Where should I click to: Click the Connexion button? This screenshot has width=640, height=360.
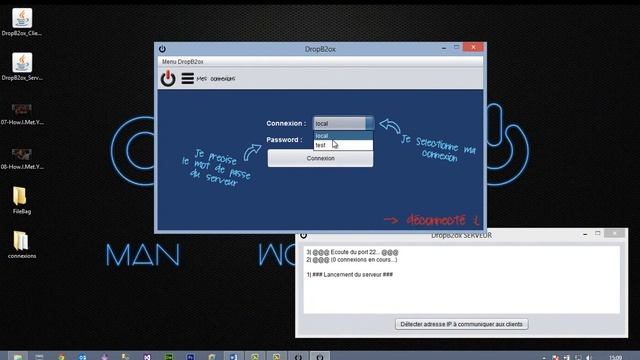click(320, 158)
